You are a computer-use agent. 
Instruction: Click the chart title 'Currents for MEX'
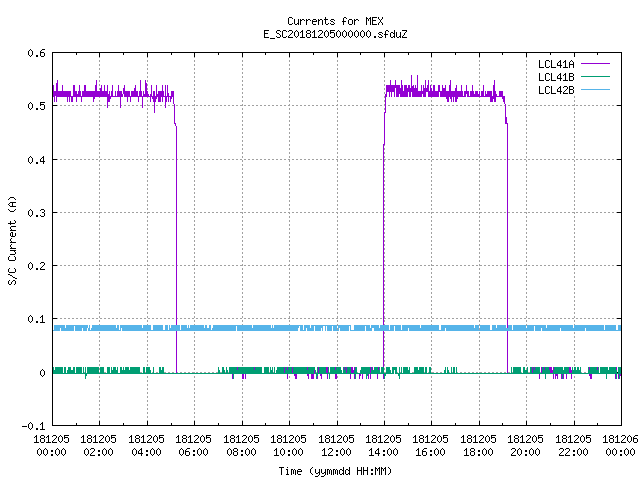point(335,21)
